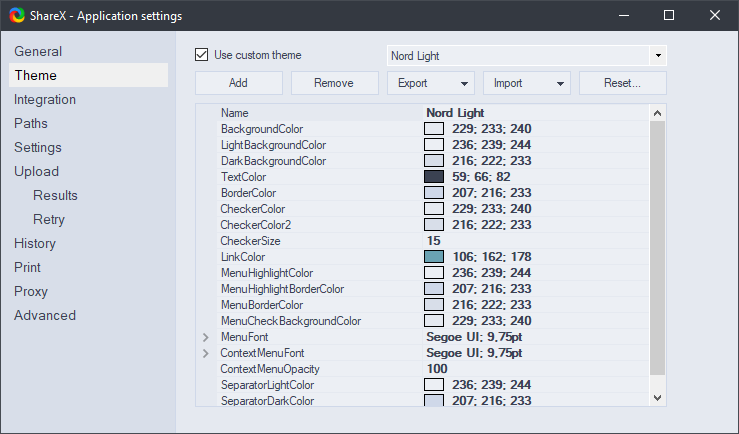Click the LinkColor teal swatch
The image size is (739, 434).
[434, 257]
